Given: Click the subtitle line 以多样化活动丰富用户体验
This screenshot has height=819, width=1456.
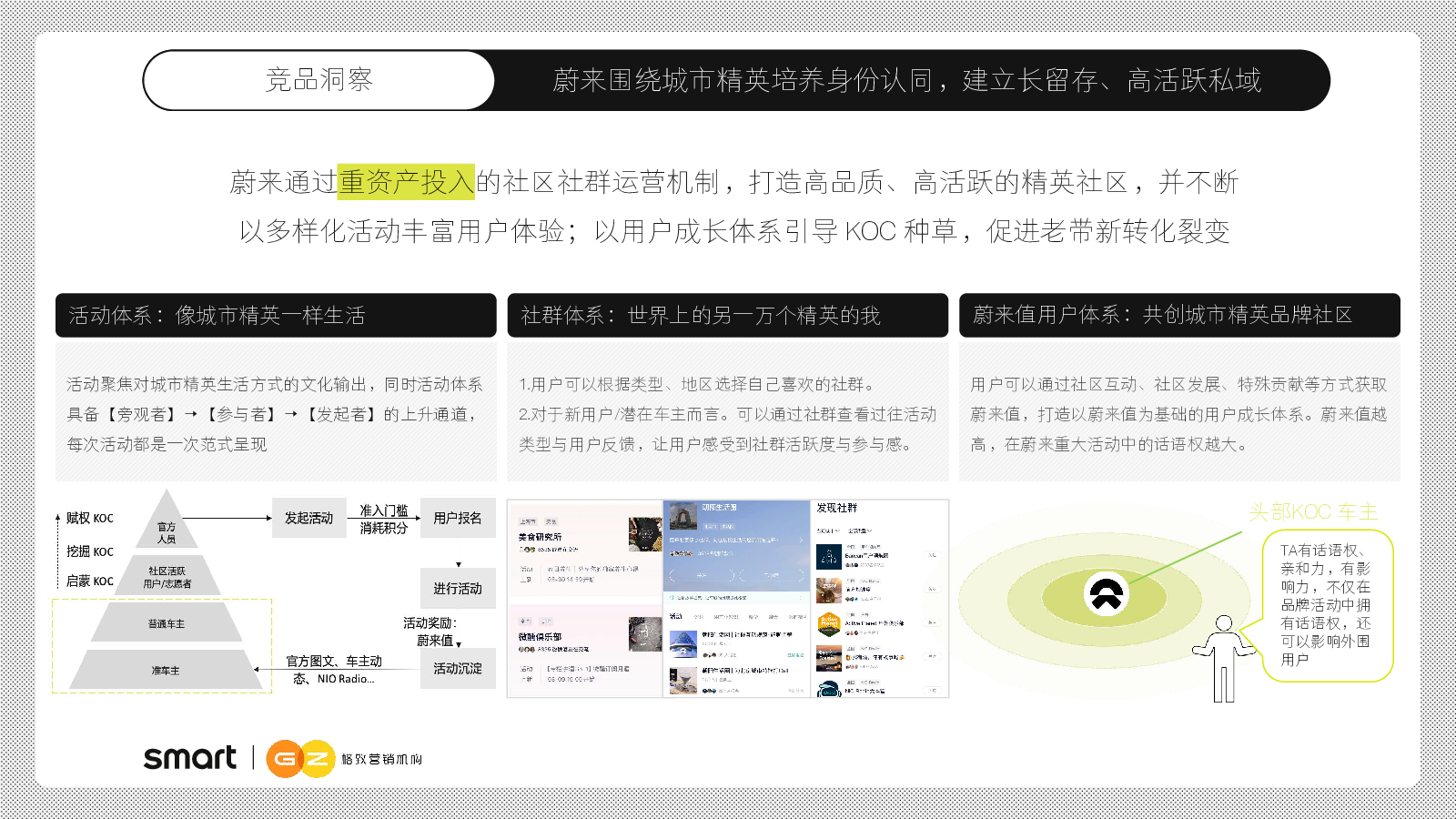Looking at the screenshot, I should coord(734,231).
